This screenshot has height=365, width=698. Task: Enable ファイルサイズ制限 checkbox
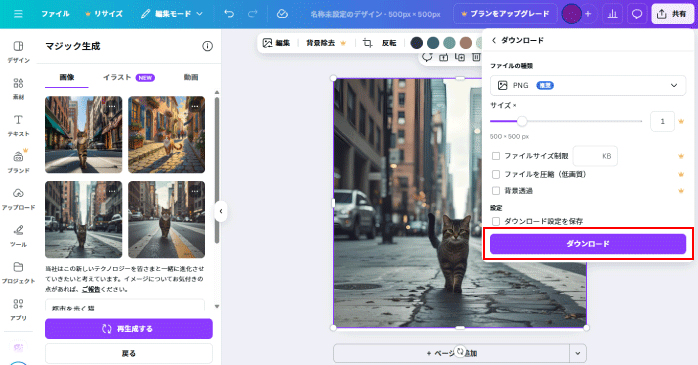[496, 156]
